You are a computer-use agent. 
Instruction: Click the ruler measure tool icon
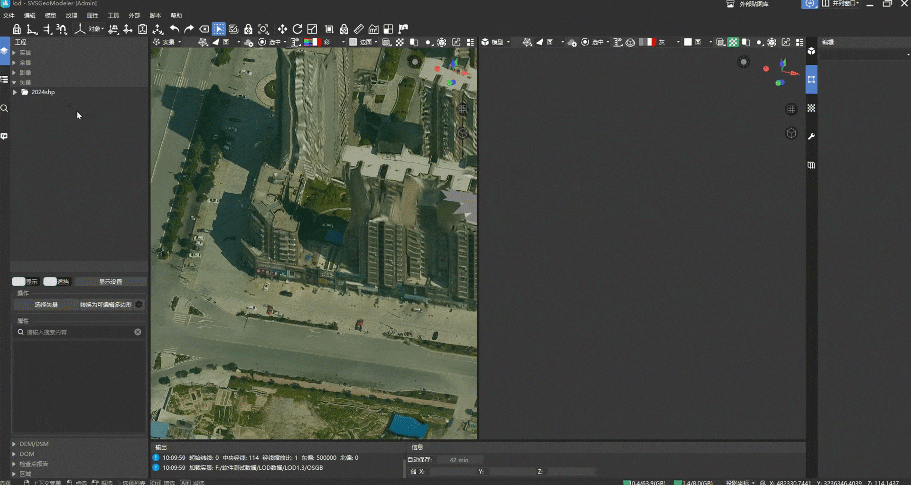click(359, 30)
